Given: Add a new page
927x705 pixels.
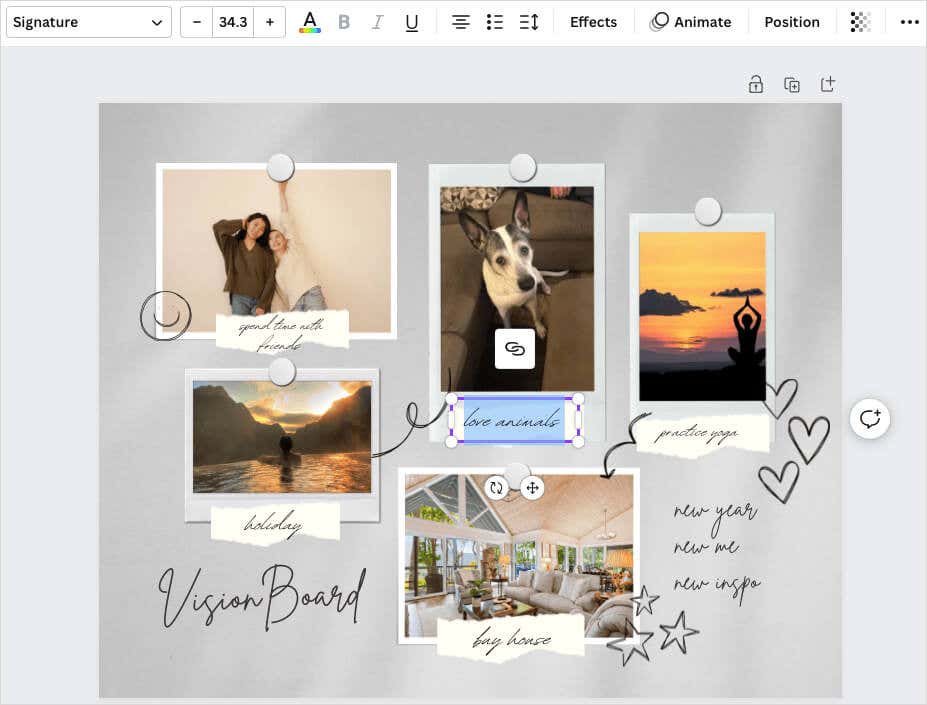Looking at the screenshot, I should point(828,85).
